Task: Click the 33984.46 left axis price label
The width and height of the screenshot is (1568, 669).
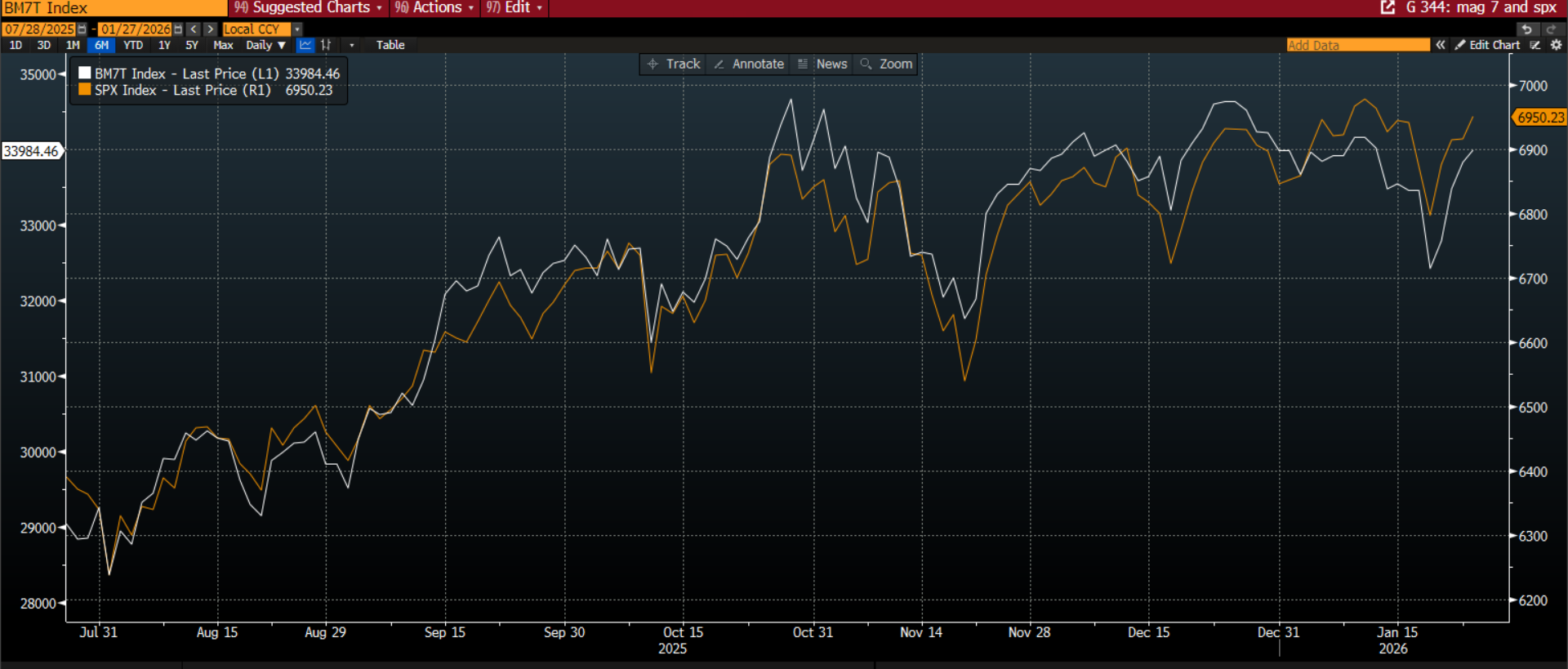Action: click(31, 151)
